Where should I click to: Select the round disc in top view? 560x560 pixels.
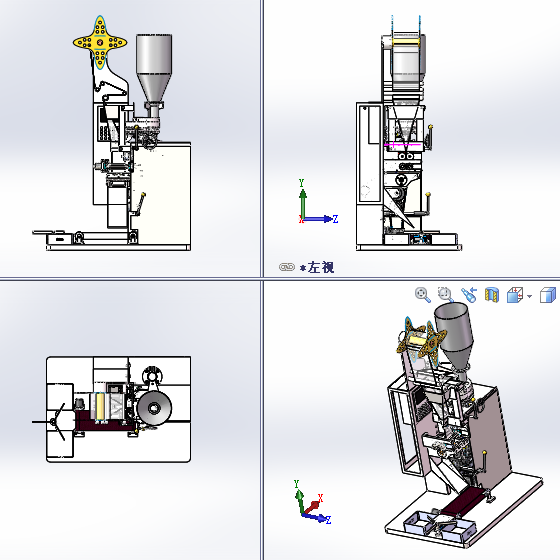(x=155, y=408)
